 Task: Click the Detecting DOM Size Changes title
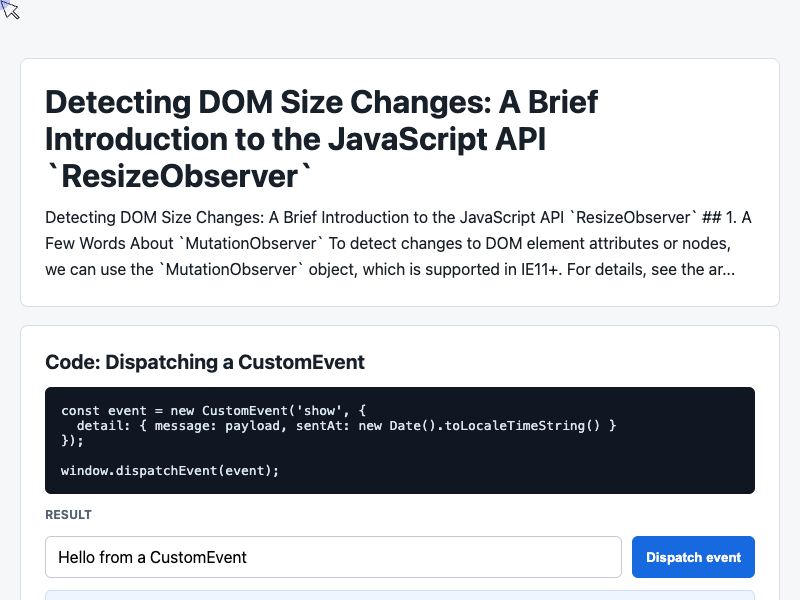click(321, 139)
